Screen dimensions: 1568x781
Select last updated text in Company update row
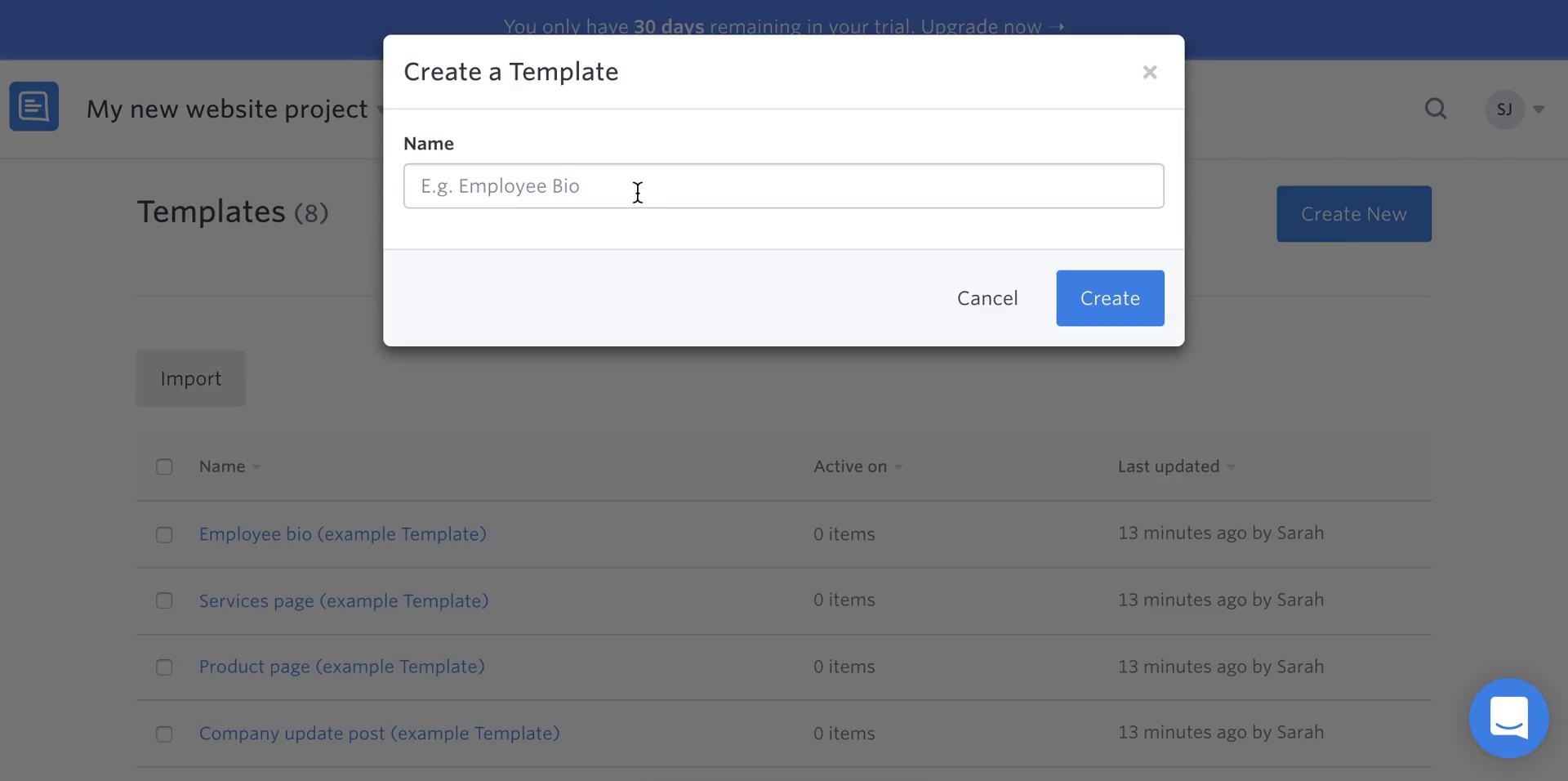click(1221, 732)
